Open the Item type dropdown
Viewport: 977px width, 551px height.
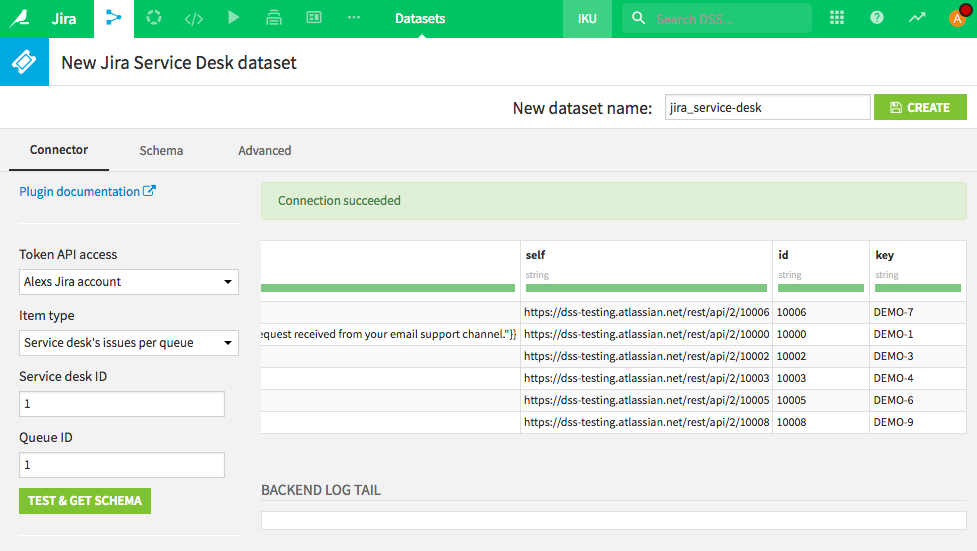(129, 343)
